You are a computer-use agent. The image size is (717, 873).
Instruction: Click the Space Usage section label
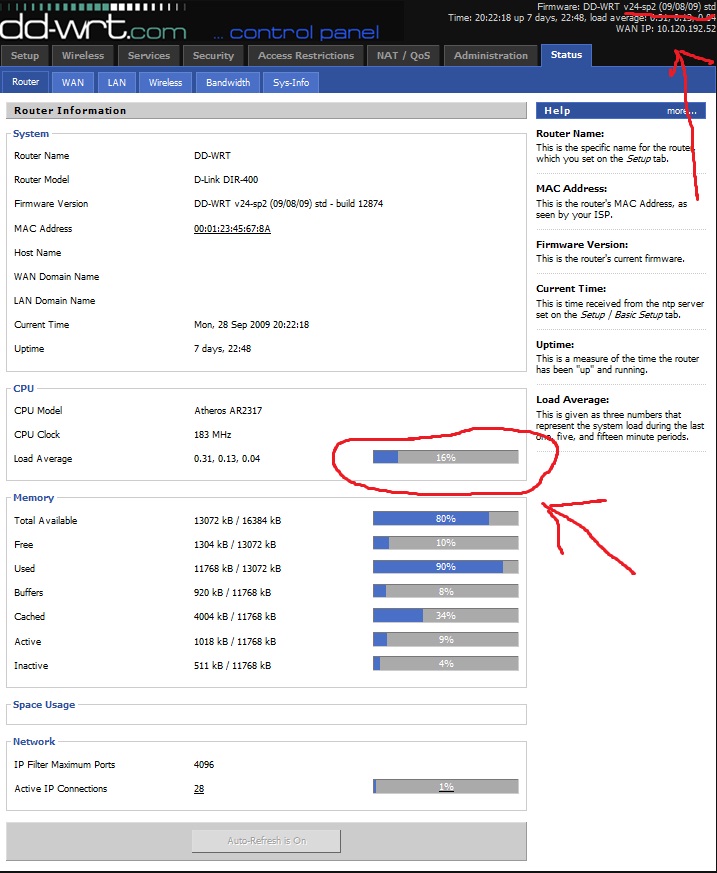(x=44, y=704)
